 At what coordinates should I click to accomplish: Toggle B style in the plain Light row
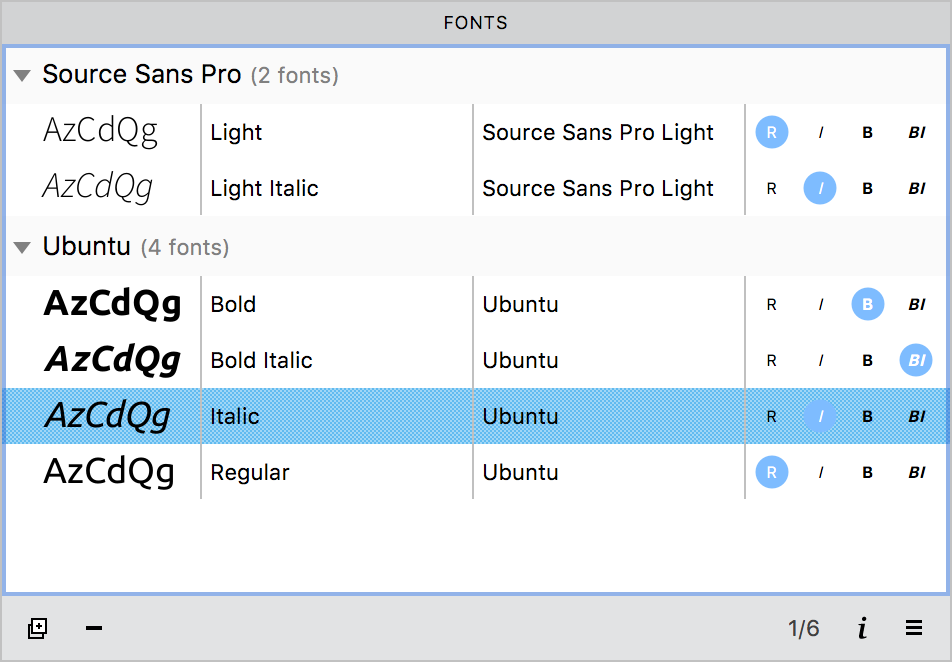coord(868,132)
